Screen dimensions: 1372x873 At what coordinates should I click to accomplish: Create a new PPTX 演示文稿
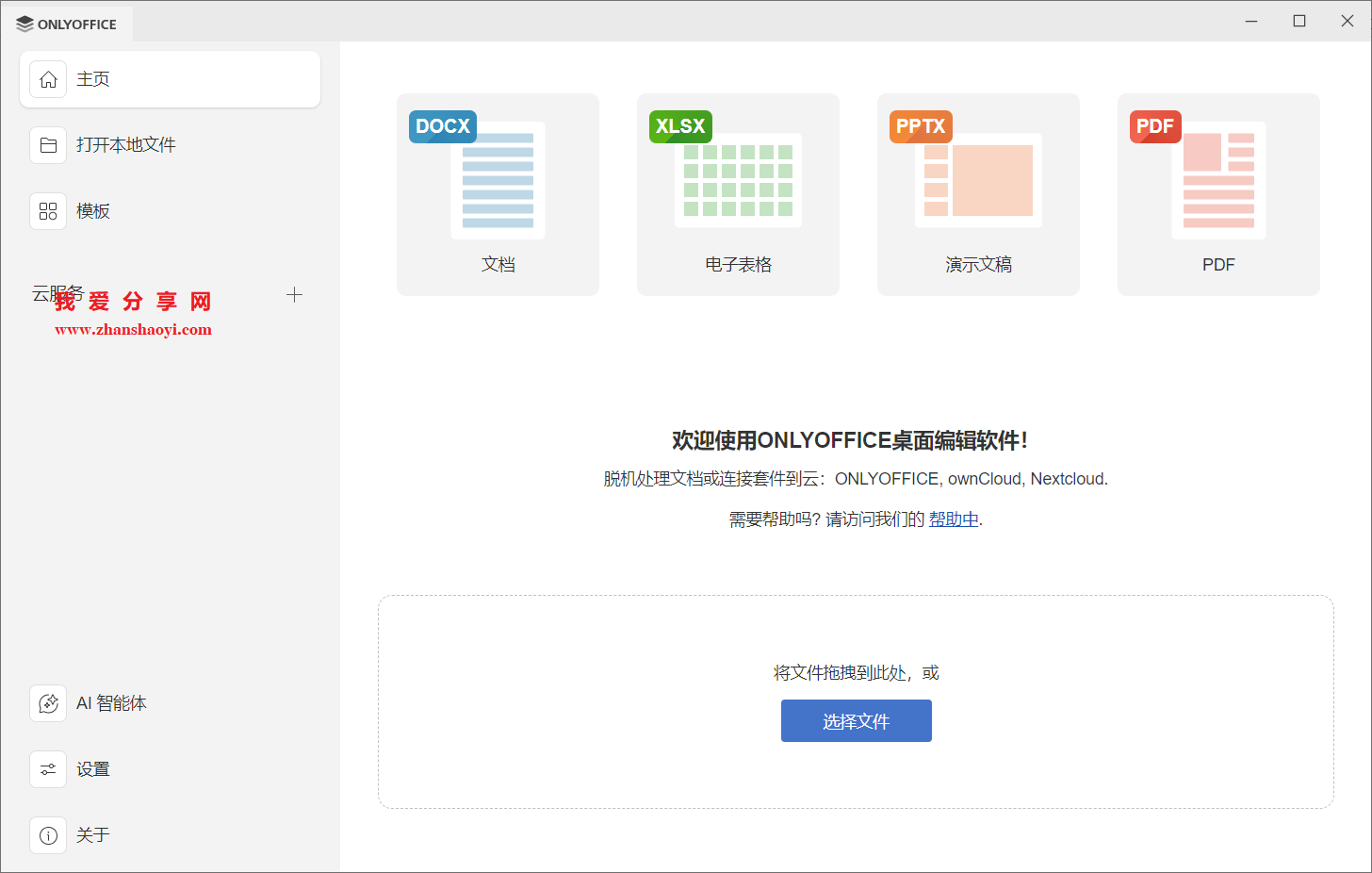(978, 194)
